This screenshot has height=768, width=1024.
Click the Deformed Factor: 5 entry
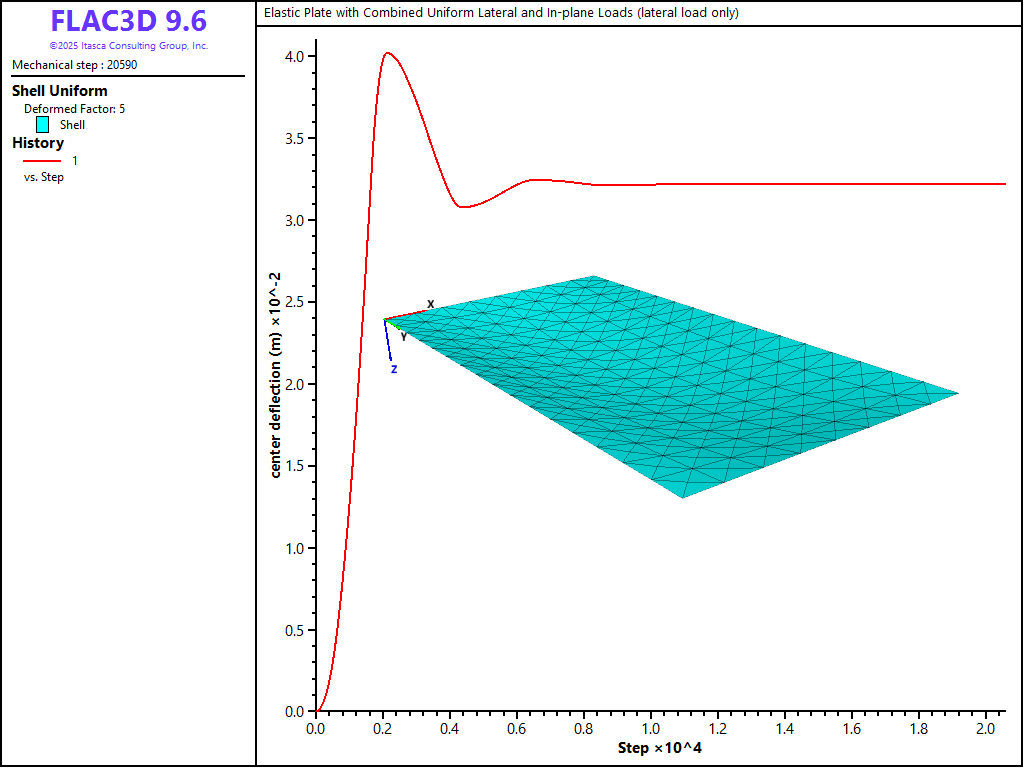point(74,109)
